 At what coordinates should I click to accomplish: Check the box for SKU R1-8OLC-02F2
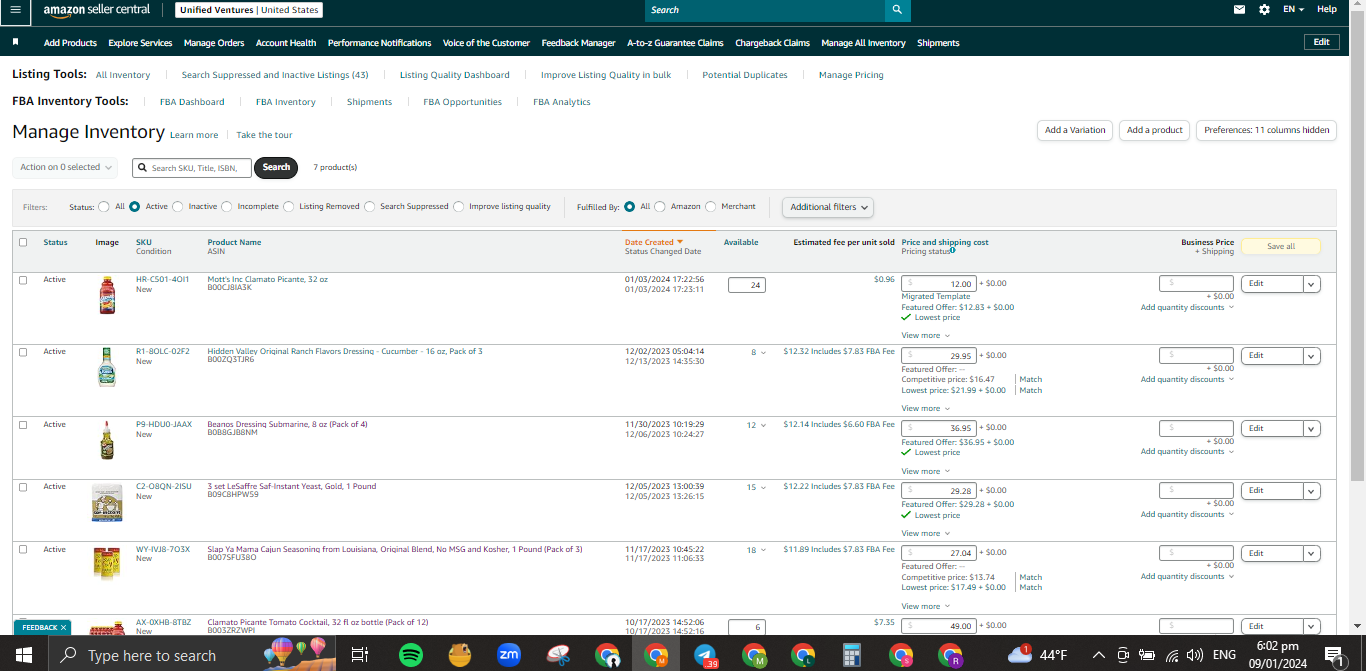(x=23, y=352)
